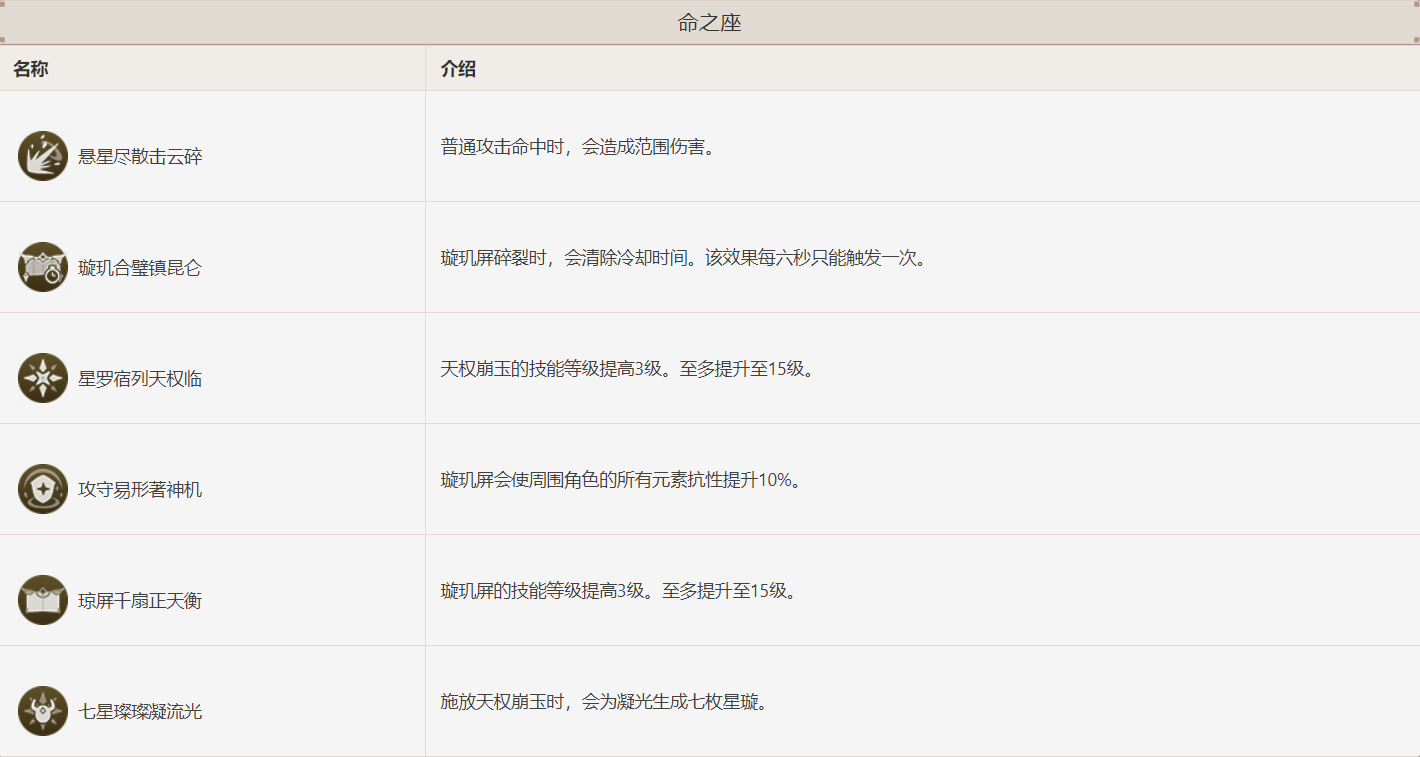Click description 璇玑屏的技能等级提高3级

tap(619, 591)
